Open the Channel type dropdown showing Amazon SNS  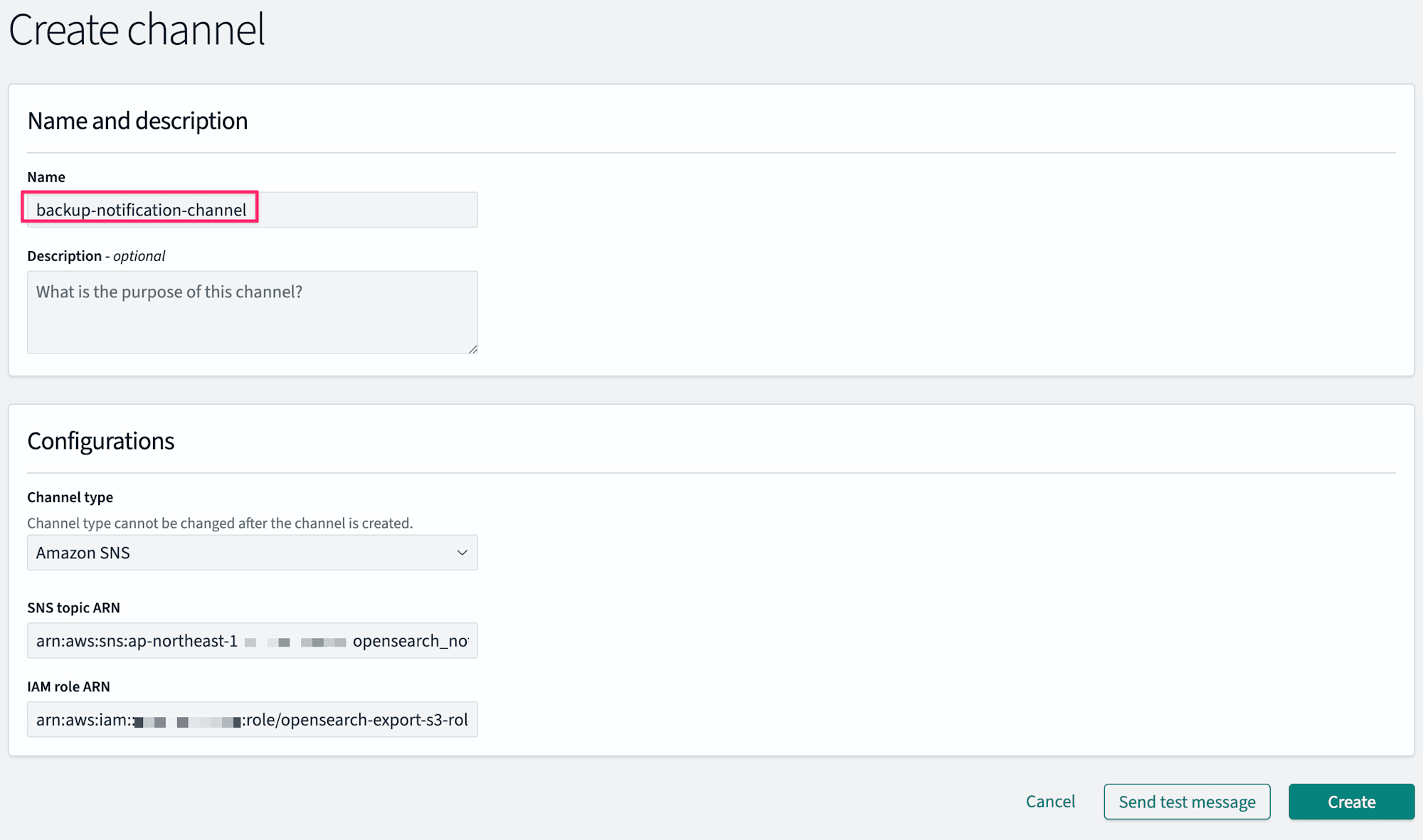click(x=252, y=553)
